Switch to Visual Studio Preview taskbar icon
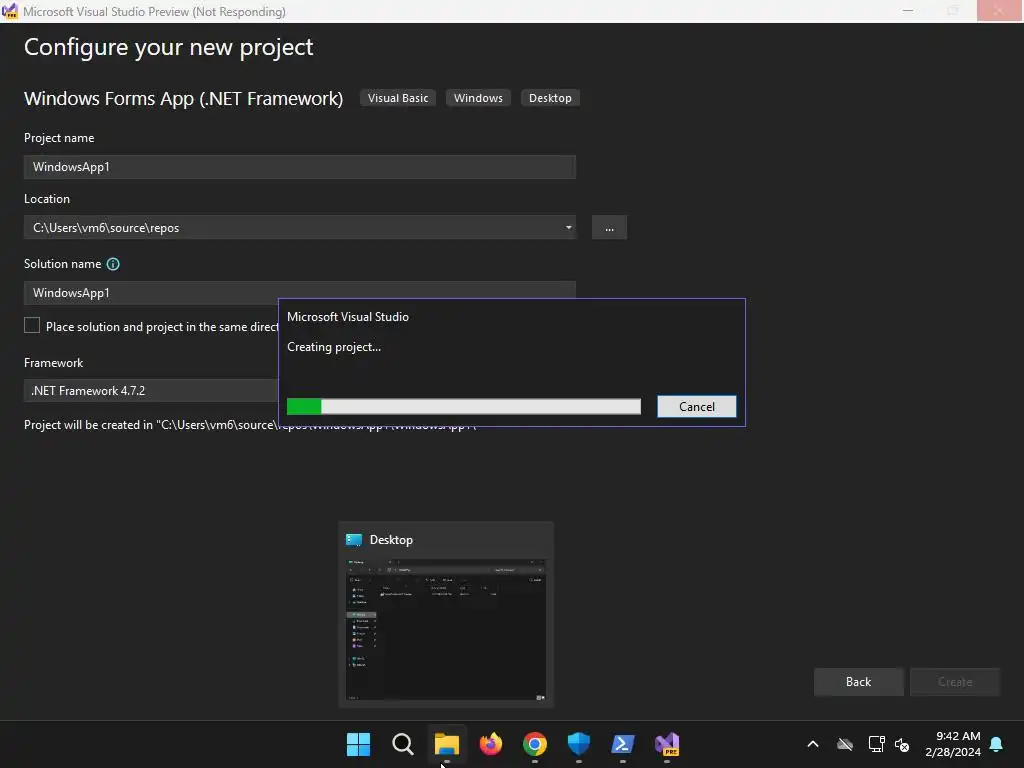The width and height of the screenshot is (1024, 768). click(x=667, y=744)
